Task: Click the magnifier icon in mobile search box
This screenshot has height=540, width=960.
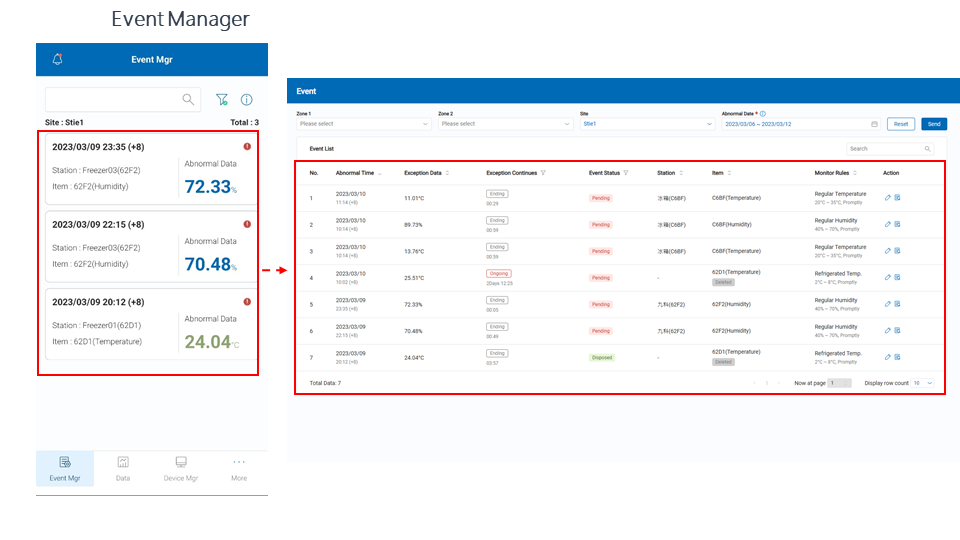Action: click(x=188, y=99)
